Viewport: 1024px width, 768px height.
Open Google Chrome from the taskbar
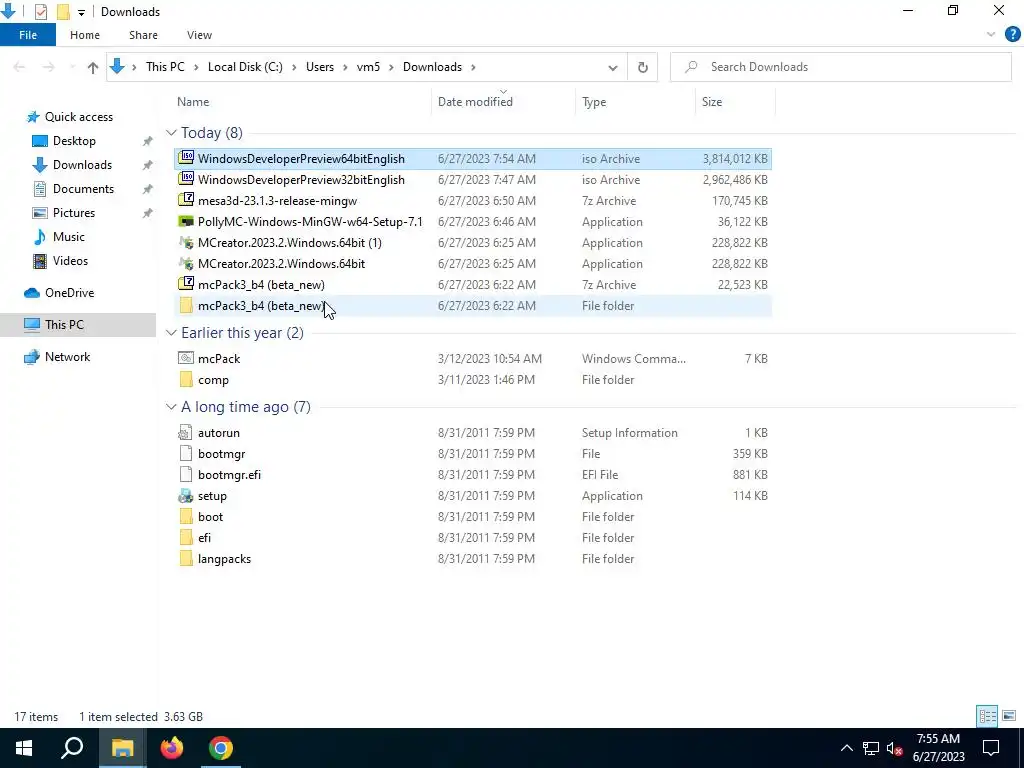click(x=221, y=748)
